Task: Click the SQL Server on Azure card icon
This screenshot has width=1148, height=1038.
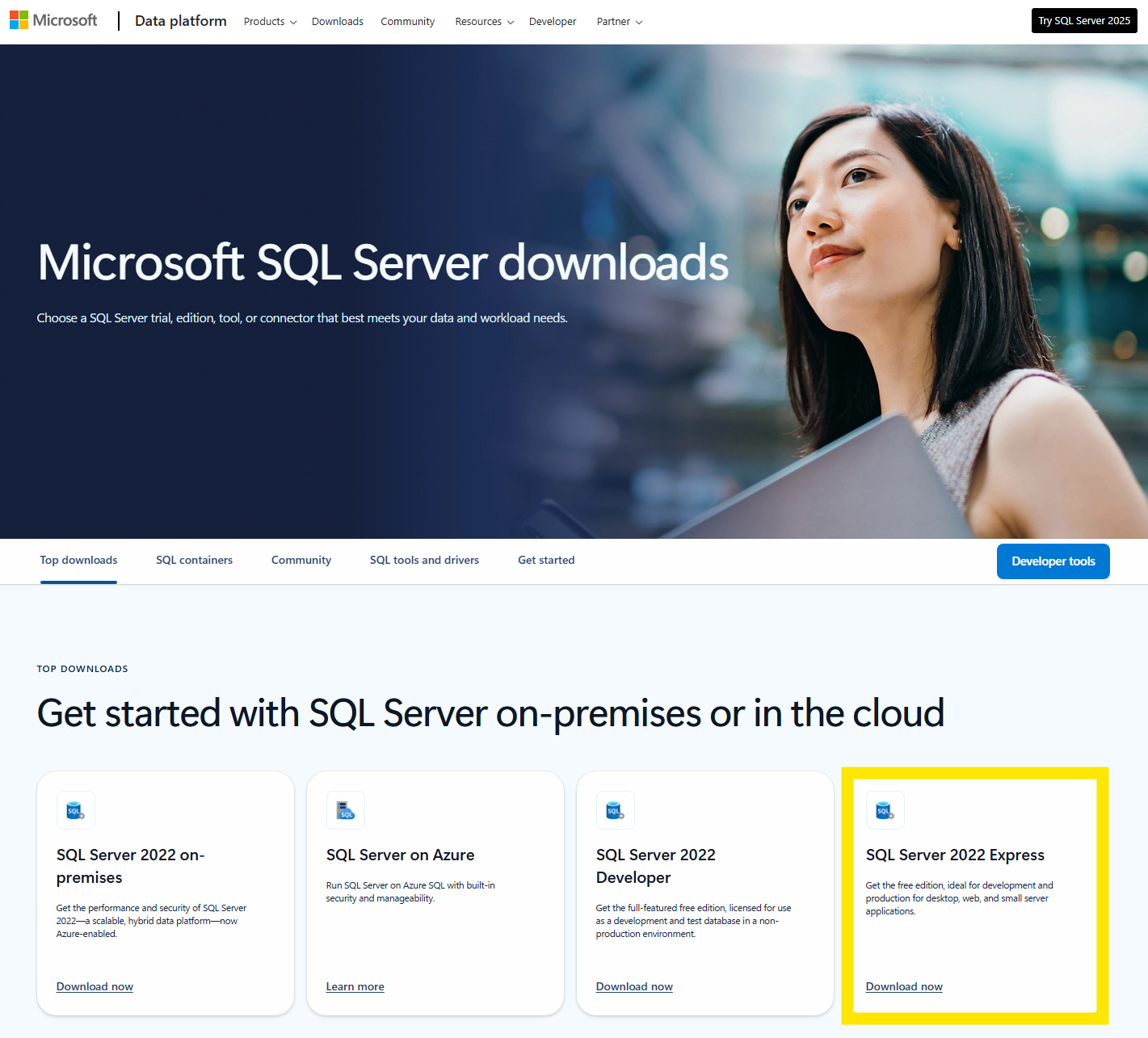Action: coord(346,810)
